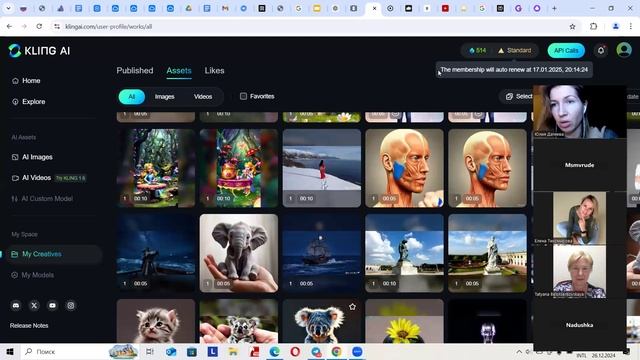The width and height of the screenshot is (640, 360).
Task: Click the Select button
Action: click(519, 96)
